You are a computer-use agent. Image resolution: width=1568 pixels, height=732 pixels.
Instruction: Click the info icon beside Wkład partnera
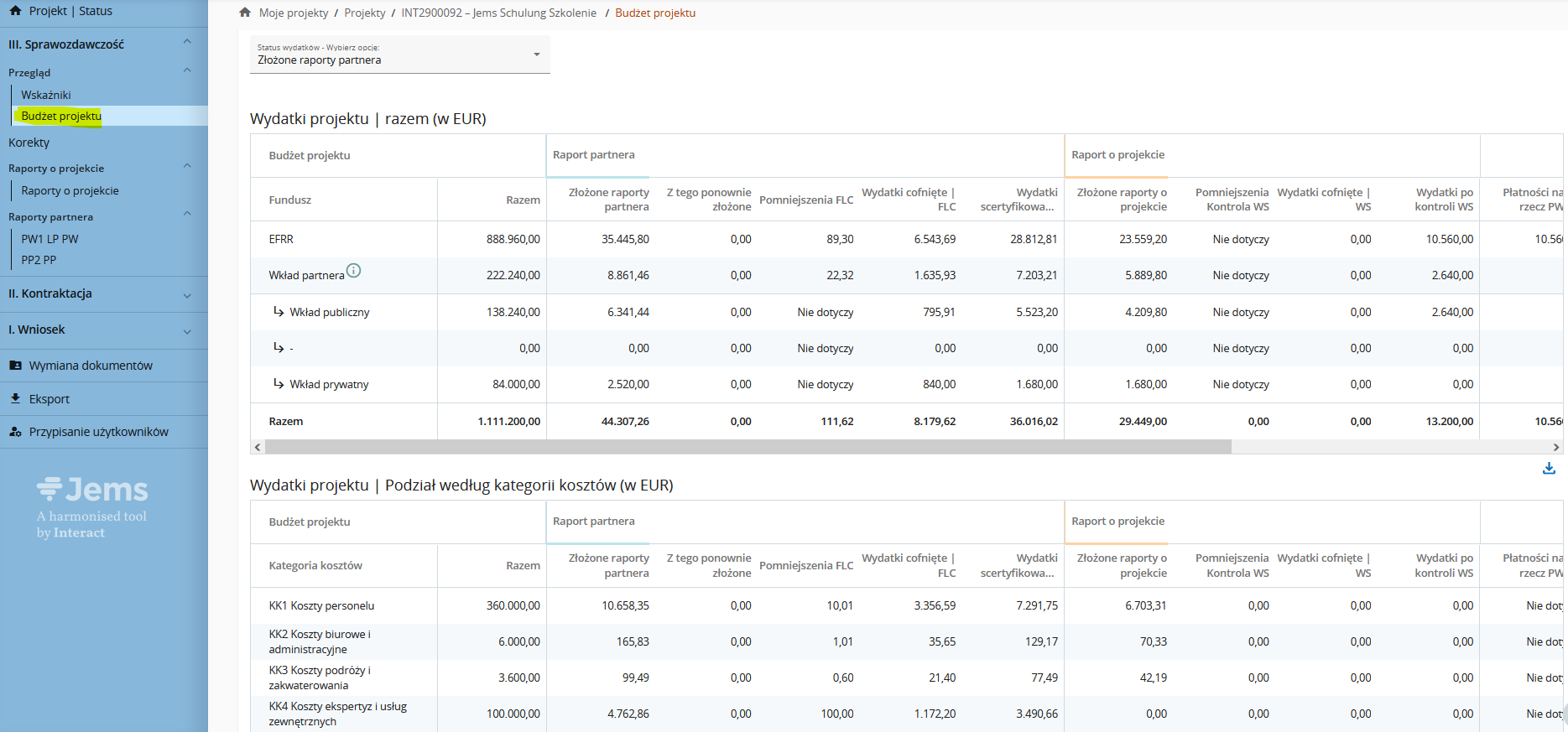point(354,271)
